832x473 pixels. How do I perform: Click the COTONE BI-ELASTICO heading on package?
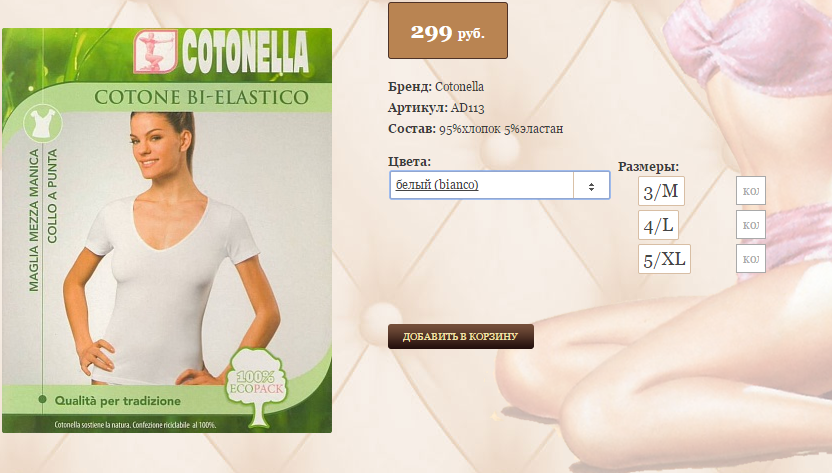[x=201, y=98]
